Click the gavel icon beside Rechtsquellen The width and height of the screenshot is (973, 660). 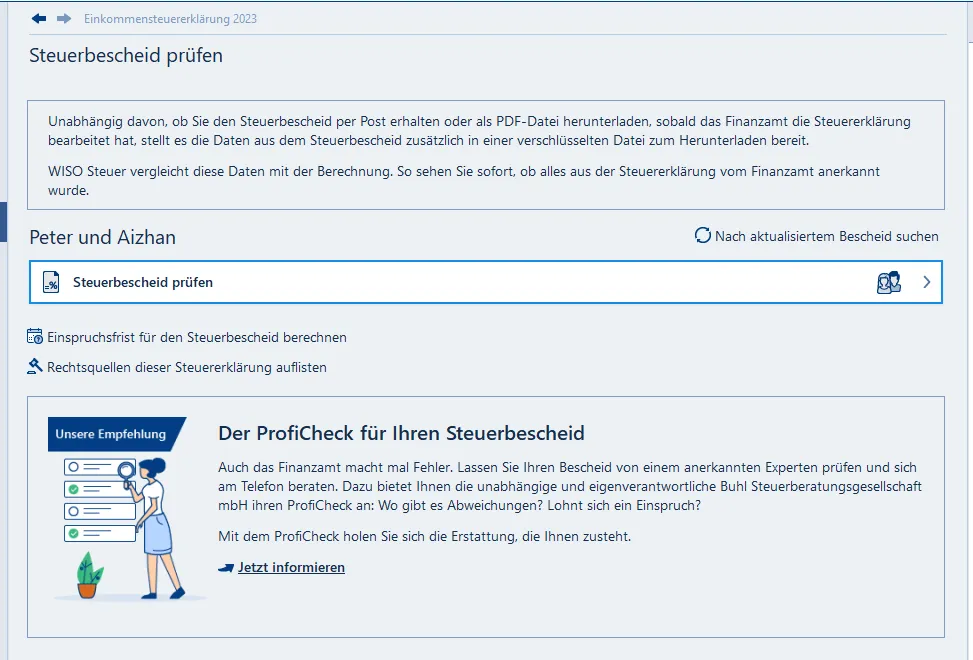[35, 367]
